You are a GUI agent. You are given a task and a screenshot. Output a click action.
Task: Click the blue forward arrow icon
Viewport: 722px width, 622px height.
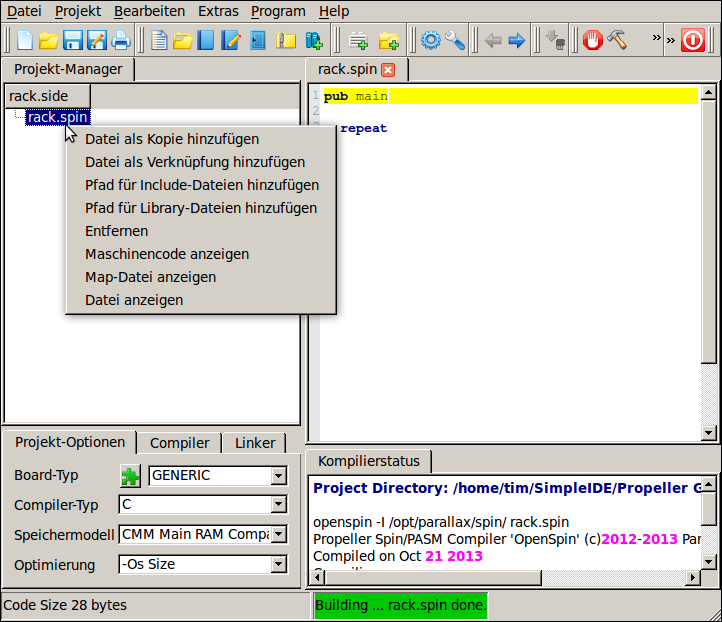pos(517,41)
